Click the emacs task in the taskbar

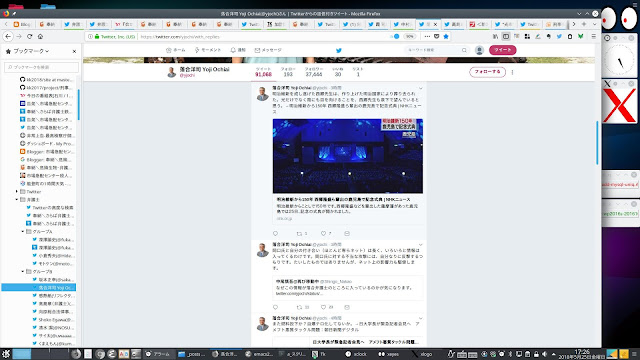[259, 354]
